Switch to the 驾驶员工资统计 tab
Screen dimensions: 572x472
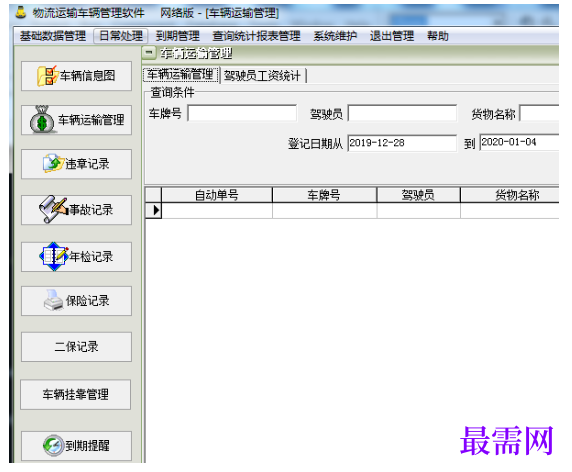coord(262,76)
